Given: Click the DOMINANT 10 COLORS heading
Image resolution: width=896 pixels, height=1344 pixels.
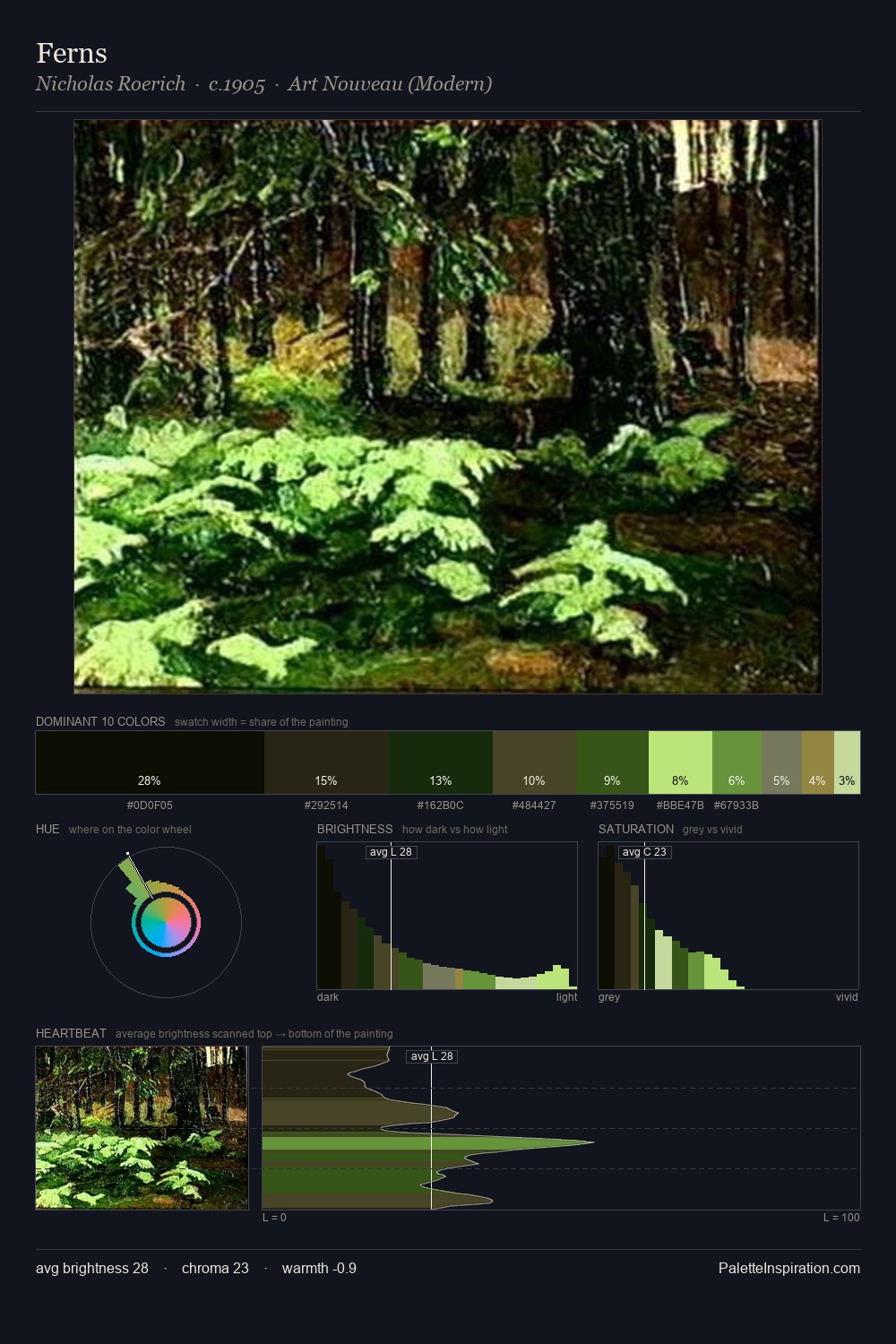Looking at the screenshot, I should [x=100, y=721].
